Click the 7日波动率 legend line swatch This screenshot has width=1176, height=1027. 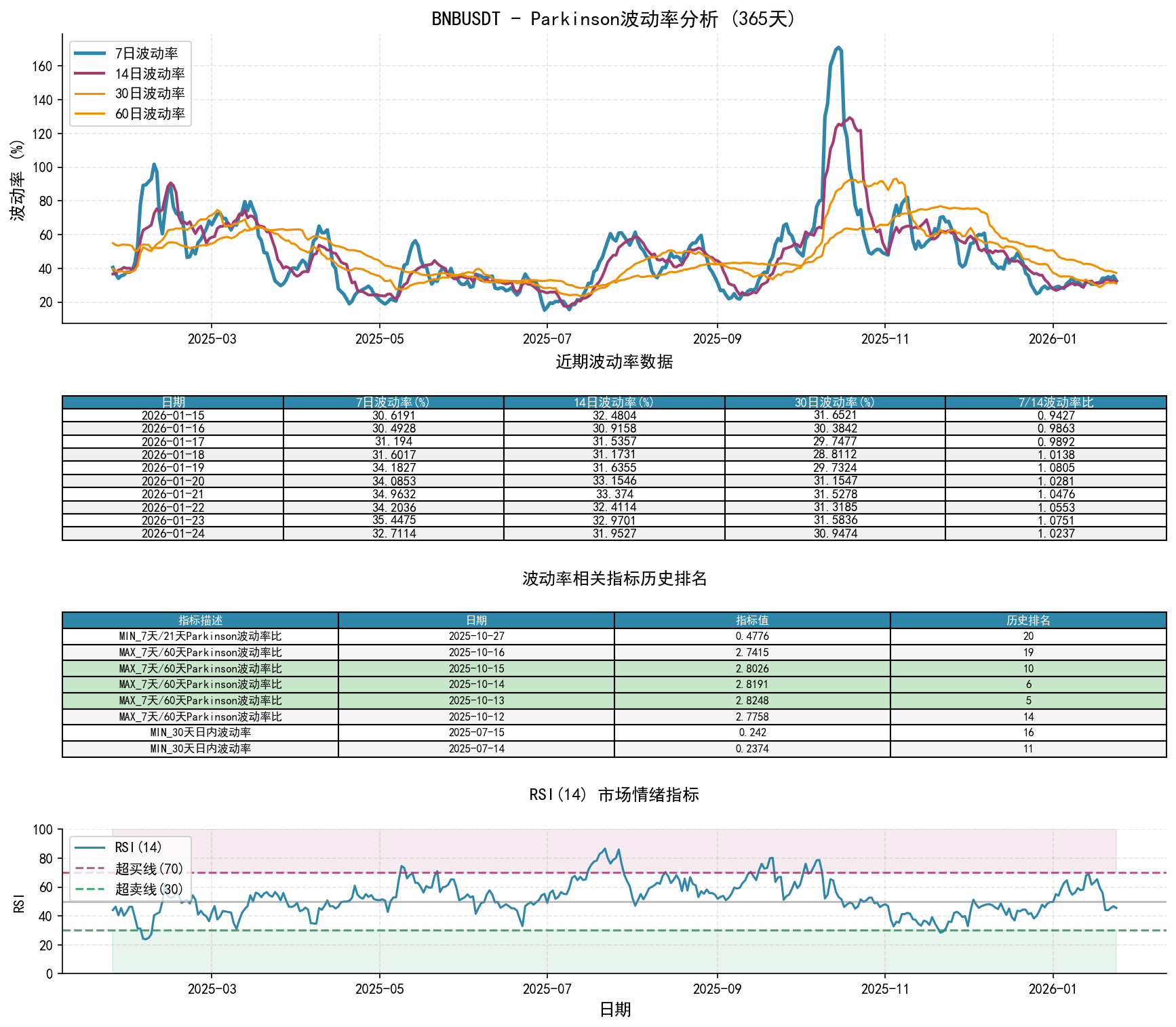point(90,54)
